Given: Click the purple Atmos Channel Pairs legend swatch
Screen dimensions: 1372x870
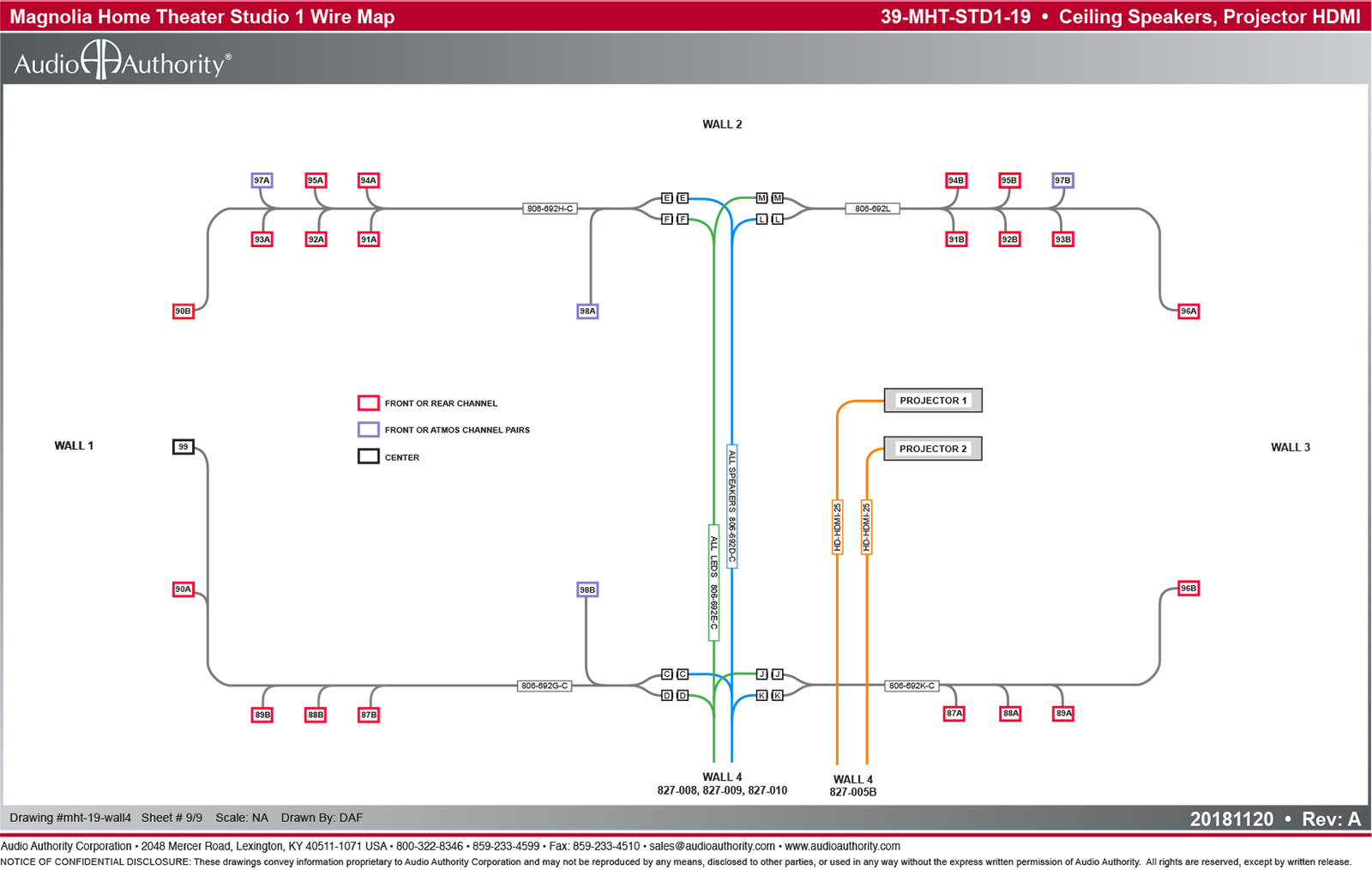Looking at the screenshot, I should pos(369,430).
